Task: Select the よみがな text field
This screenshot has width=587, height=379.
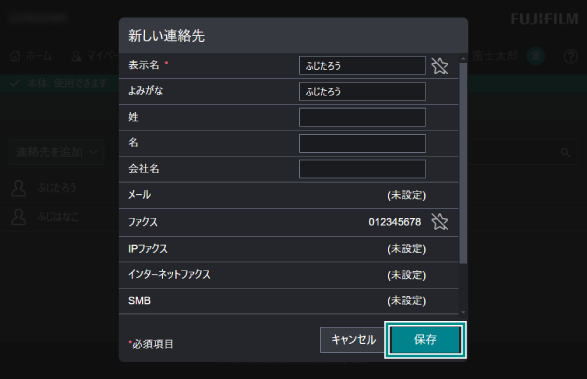Action: pyautogui.click(x=362, y=91)
